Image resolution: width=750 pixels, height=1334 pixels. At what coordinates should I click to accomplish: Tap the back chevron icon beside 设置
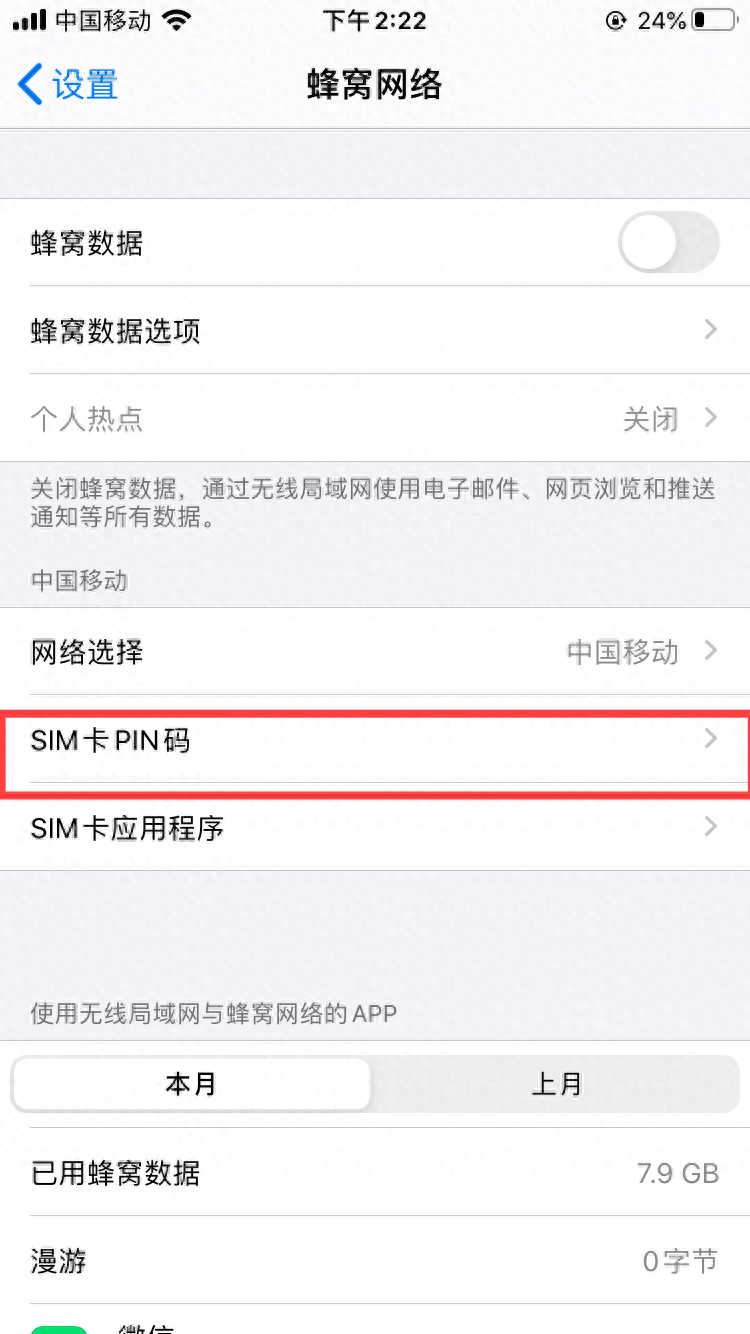(30, 85)
